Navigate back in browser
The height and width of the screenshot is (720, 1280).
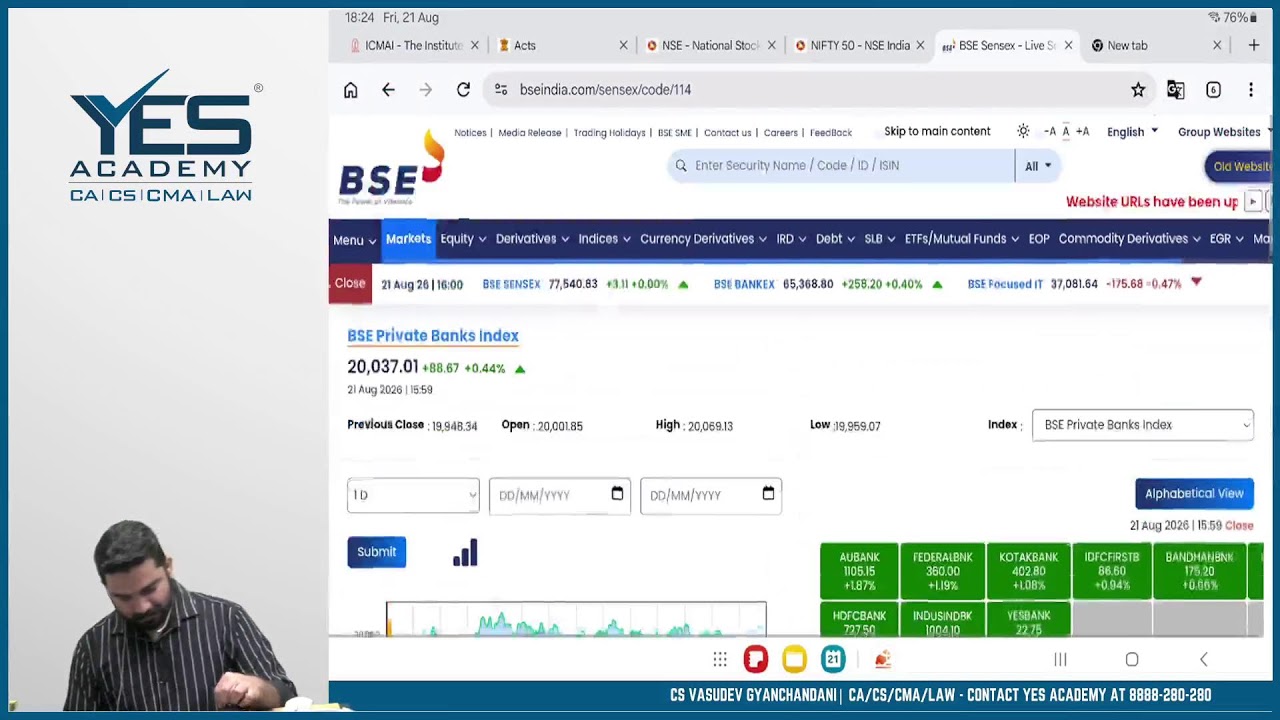click(x=388, y=90)
